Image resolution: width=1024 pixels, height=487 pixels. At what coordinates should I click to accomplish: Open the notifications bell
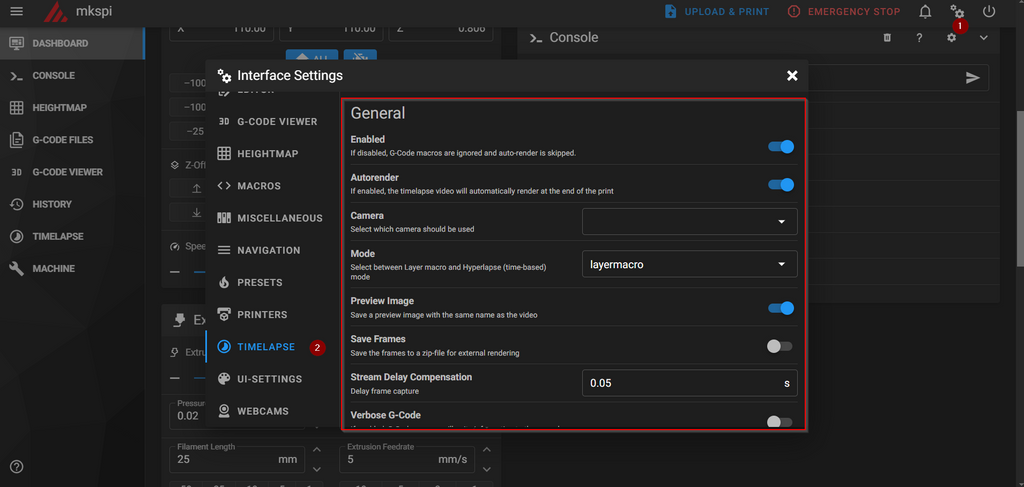point(925,12)
